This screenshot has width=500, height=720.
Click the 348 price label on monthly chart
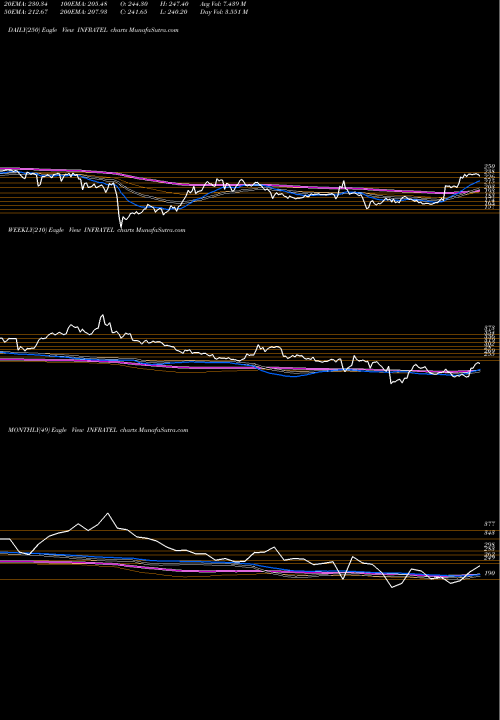pyautogui.click(x=489, y=533)
